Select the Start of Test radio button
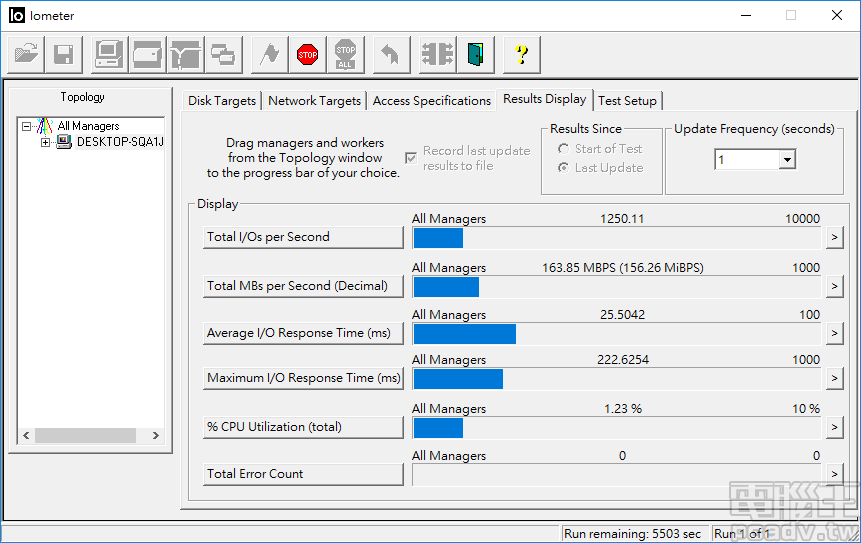The width and height of the screenshot is (861, 543). point(564,149)
